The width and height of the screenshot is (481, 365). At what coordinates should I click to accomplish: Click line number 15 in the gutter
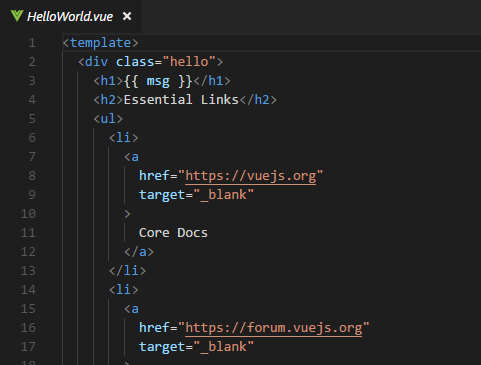coord(28,309)
